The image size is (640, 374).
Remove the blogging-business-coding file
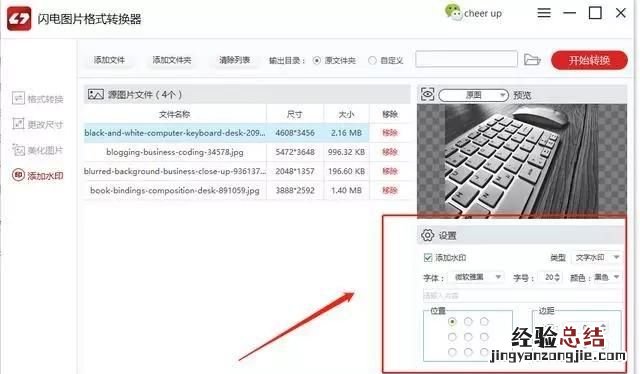coord(390,152)
